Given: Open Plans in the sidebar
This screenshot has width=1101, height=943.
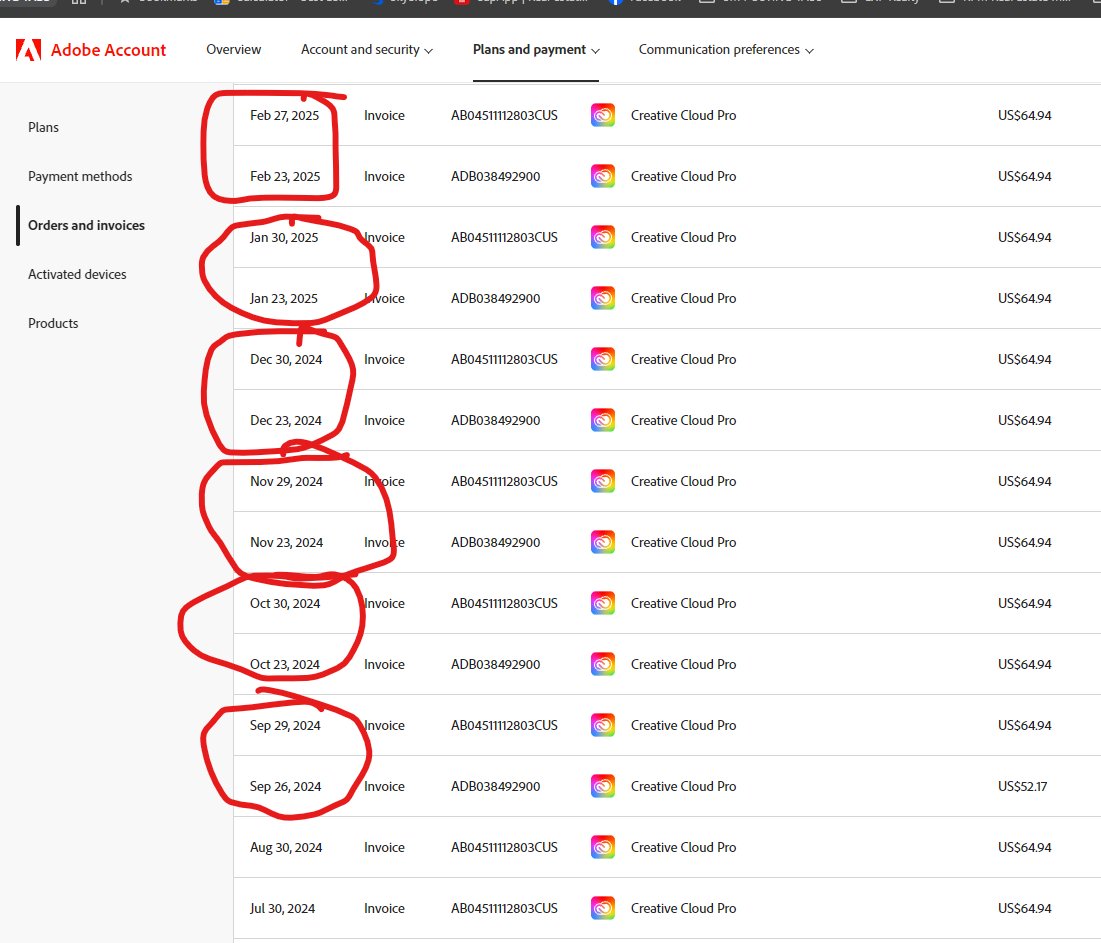Looking at the screenshot, I should pyautogui.click(x=44, y=127).
